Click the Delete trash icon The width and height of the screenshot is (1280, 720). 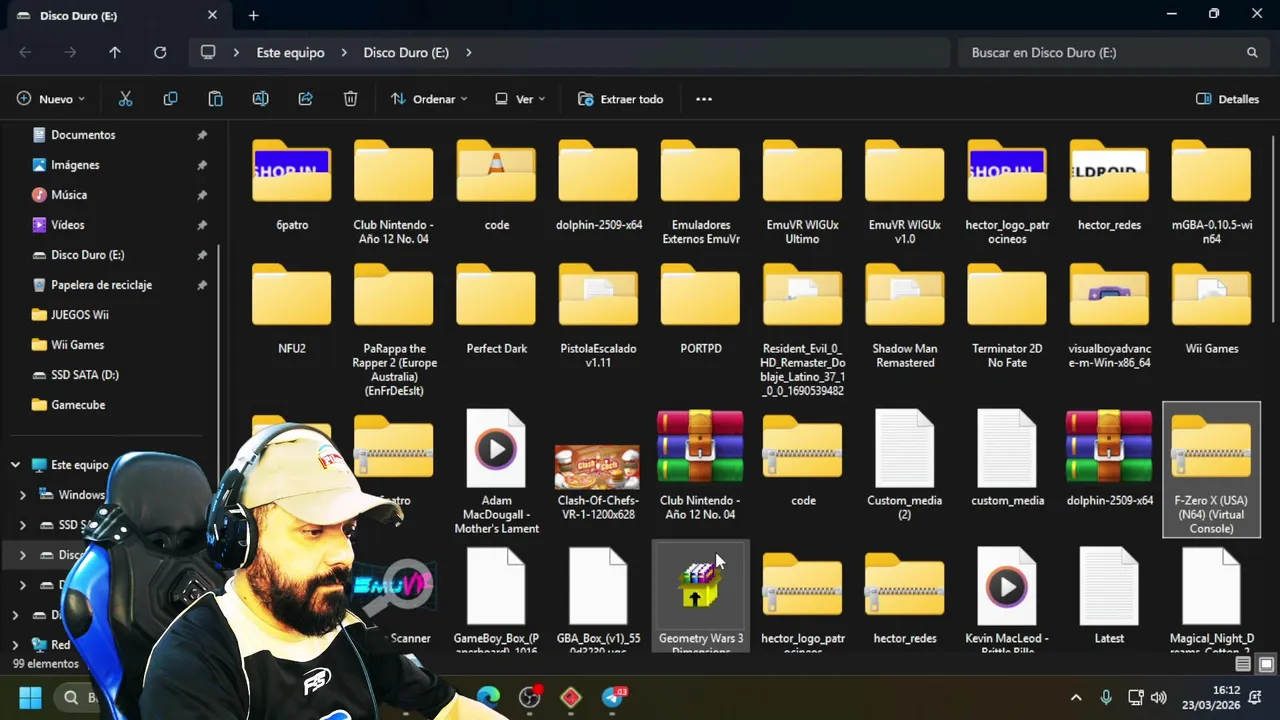(350, 99)
